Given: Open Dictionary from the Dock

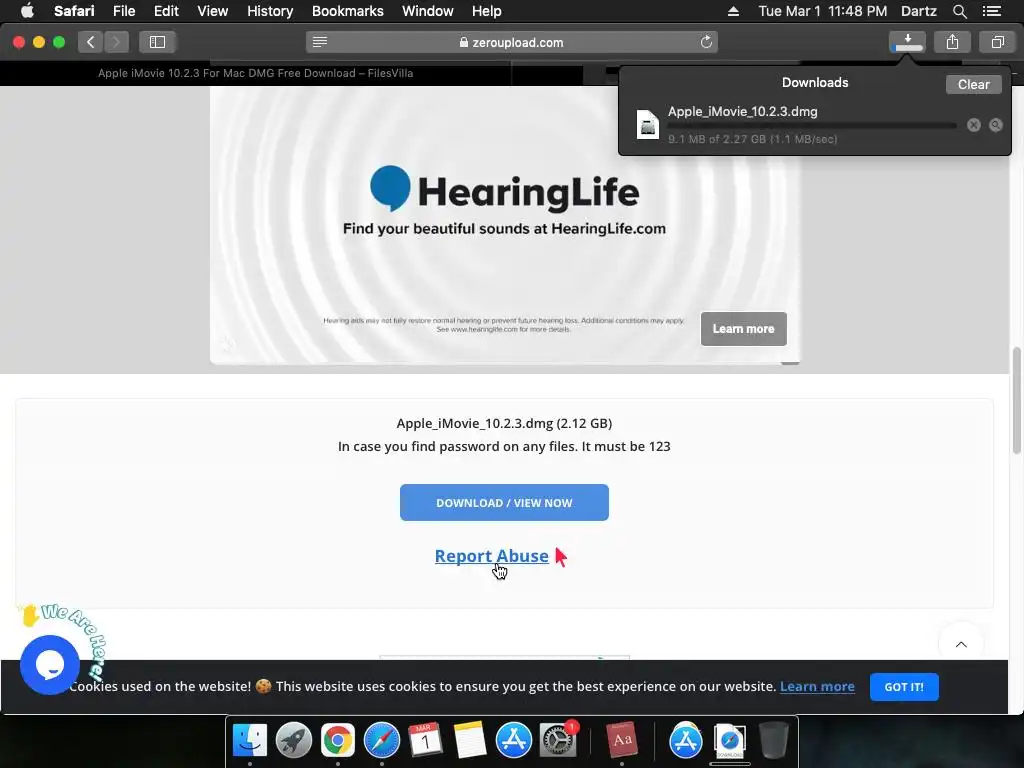Looking at the screenshot, I should 622,741.
